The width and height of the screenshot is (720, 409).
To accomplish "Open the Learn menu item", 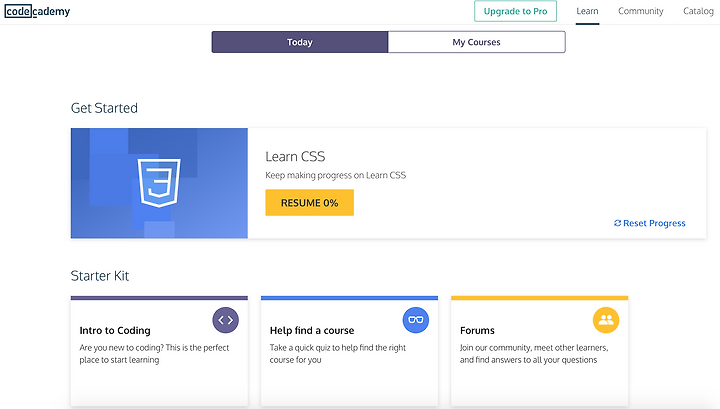I will click(x=587, y=11).
